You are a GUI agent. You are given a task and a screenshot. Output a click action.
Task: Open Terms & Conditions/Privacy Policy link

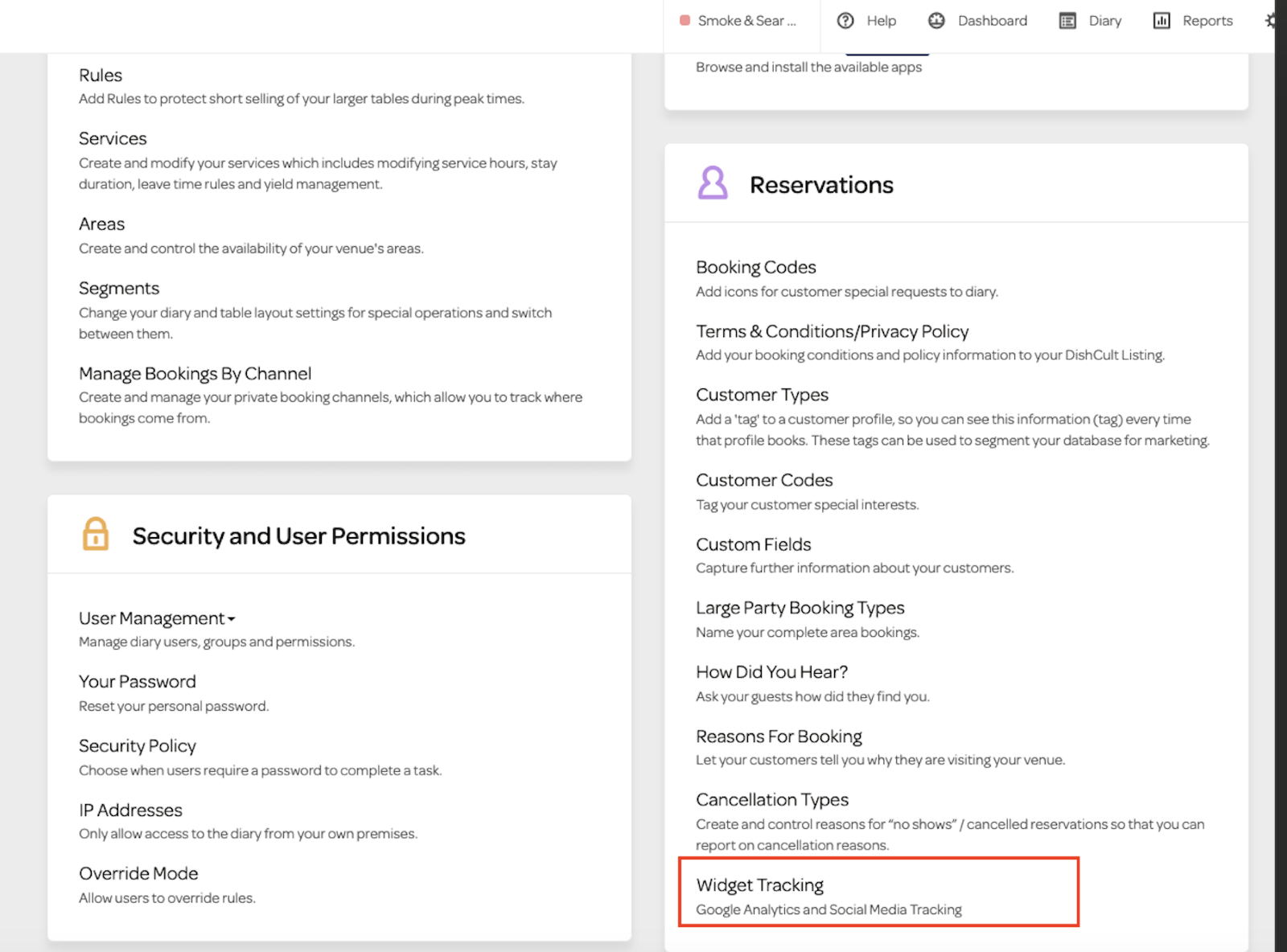pyautogui.click(x=832, y=331)
